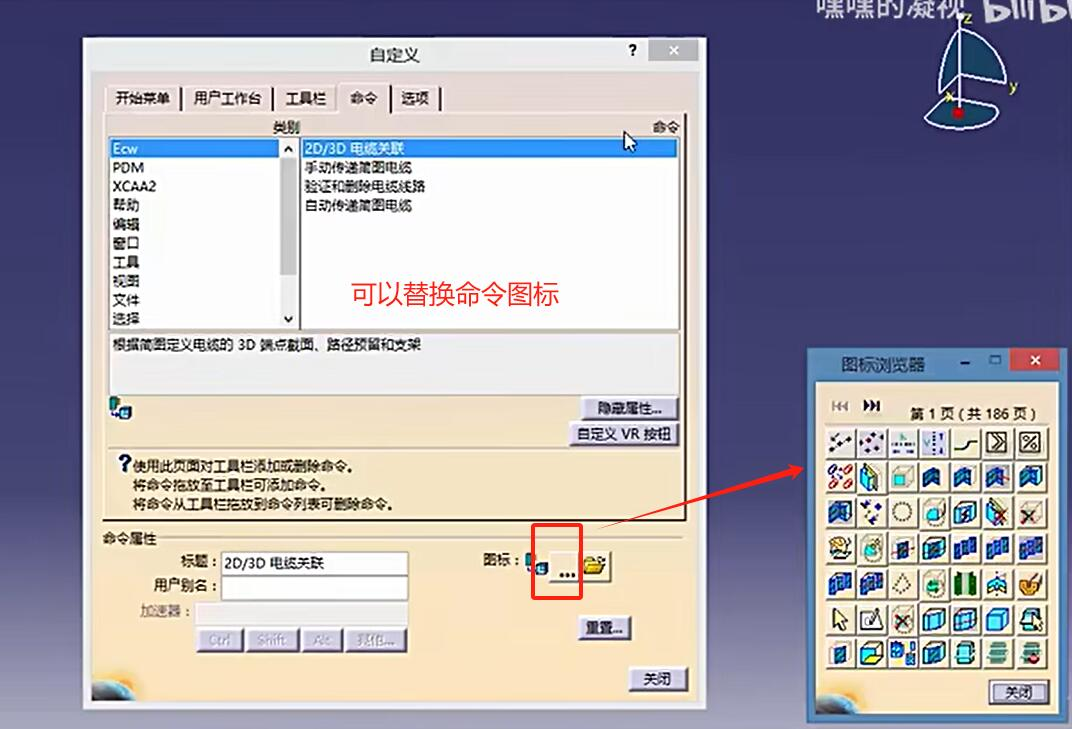Switch to the 用户工作台 tab

(x=227, y=98)
